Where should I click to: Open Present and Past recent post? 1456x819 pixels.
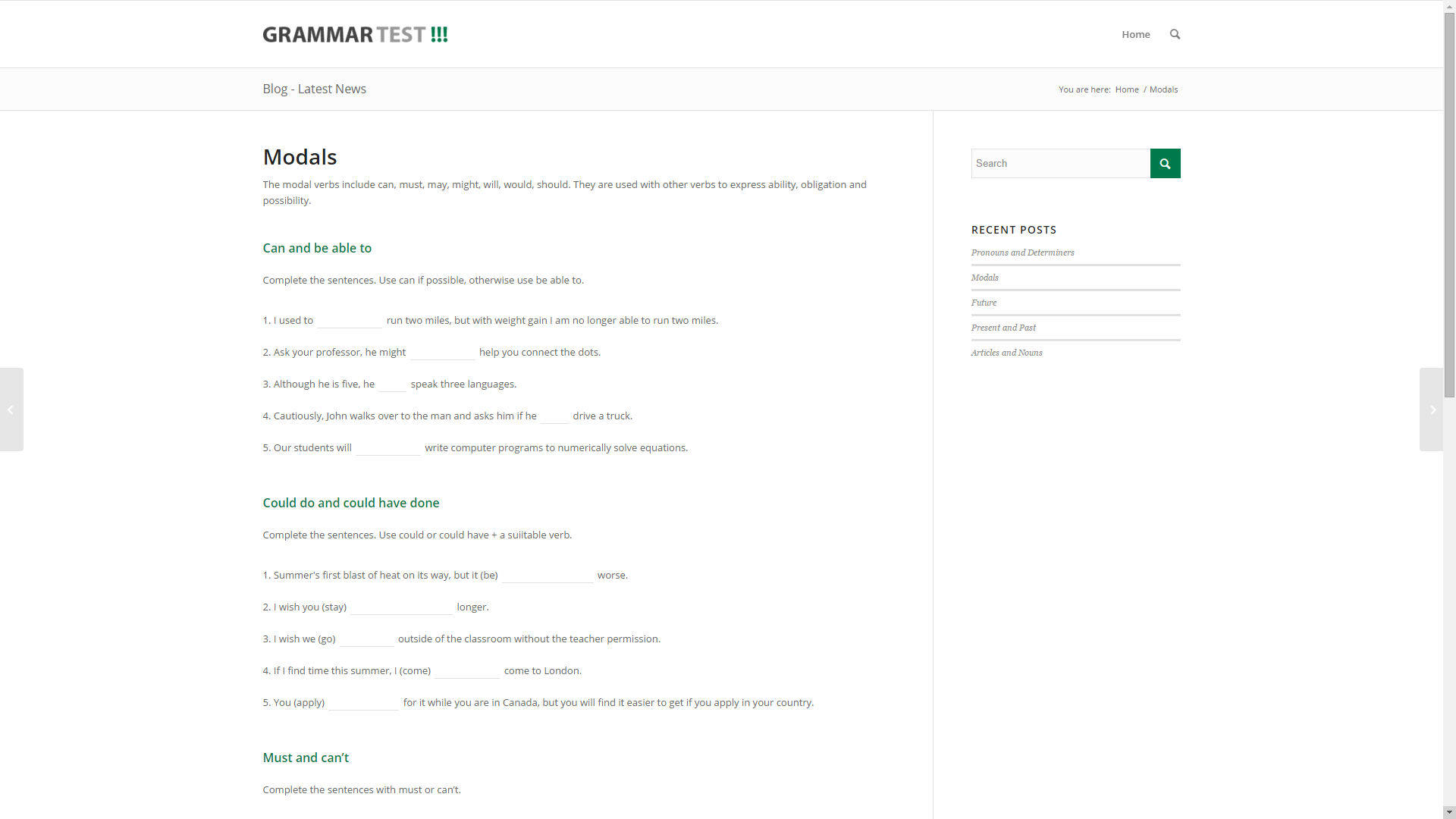point(1003,328)
